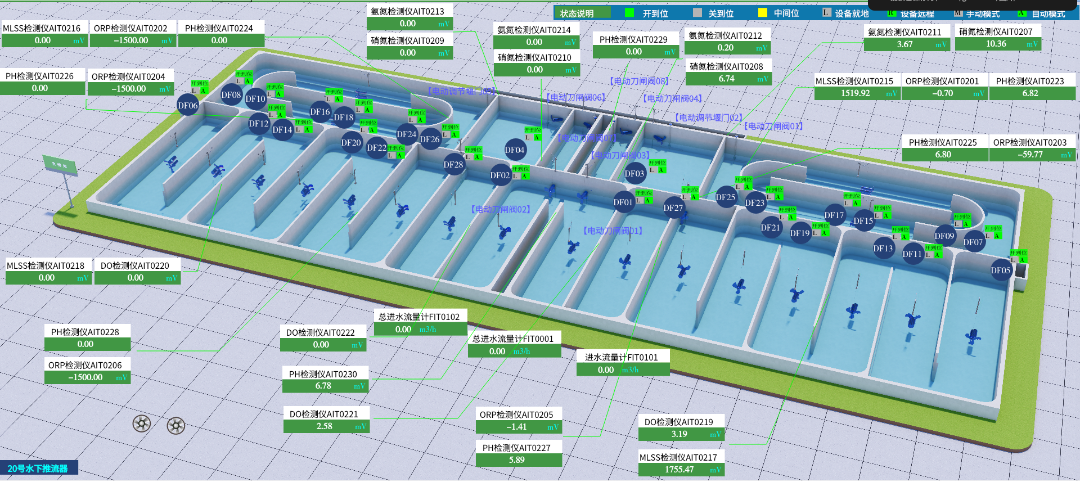The image size is (1080, 481).
Task: Open the 20号水下推流器 label
Action: [38, 468]
